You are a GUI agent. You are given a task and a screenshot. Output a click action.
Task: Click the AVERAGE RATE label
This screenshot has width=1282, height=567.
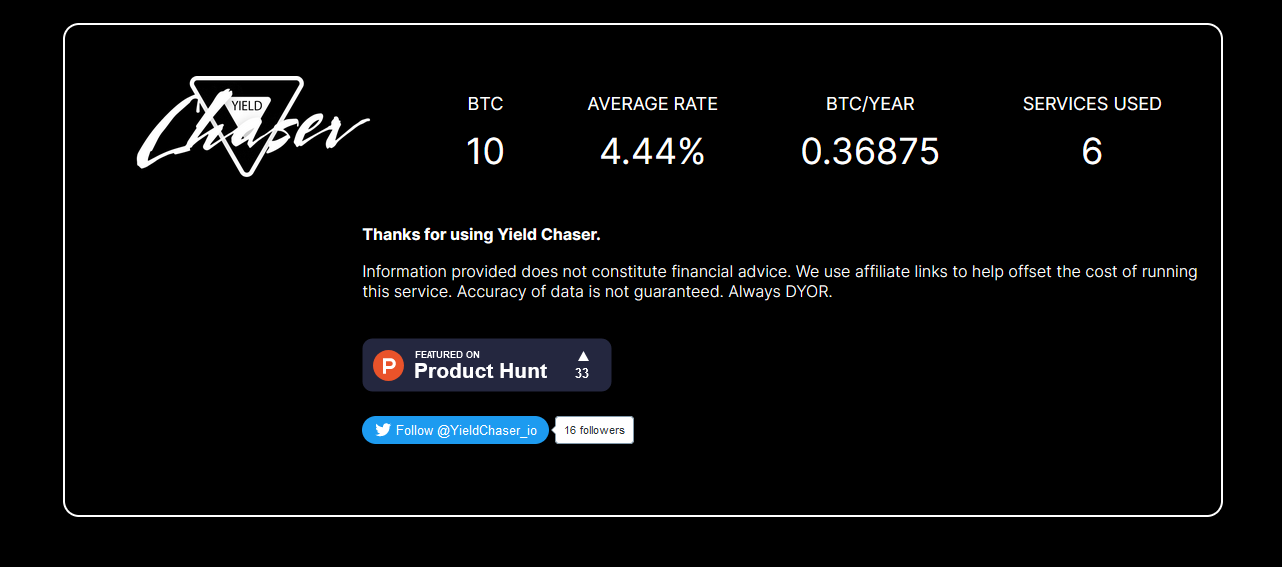pyautogui.click(x=652, y=104)
